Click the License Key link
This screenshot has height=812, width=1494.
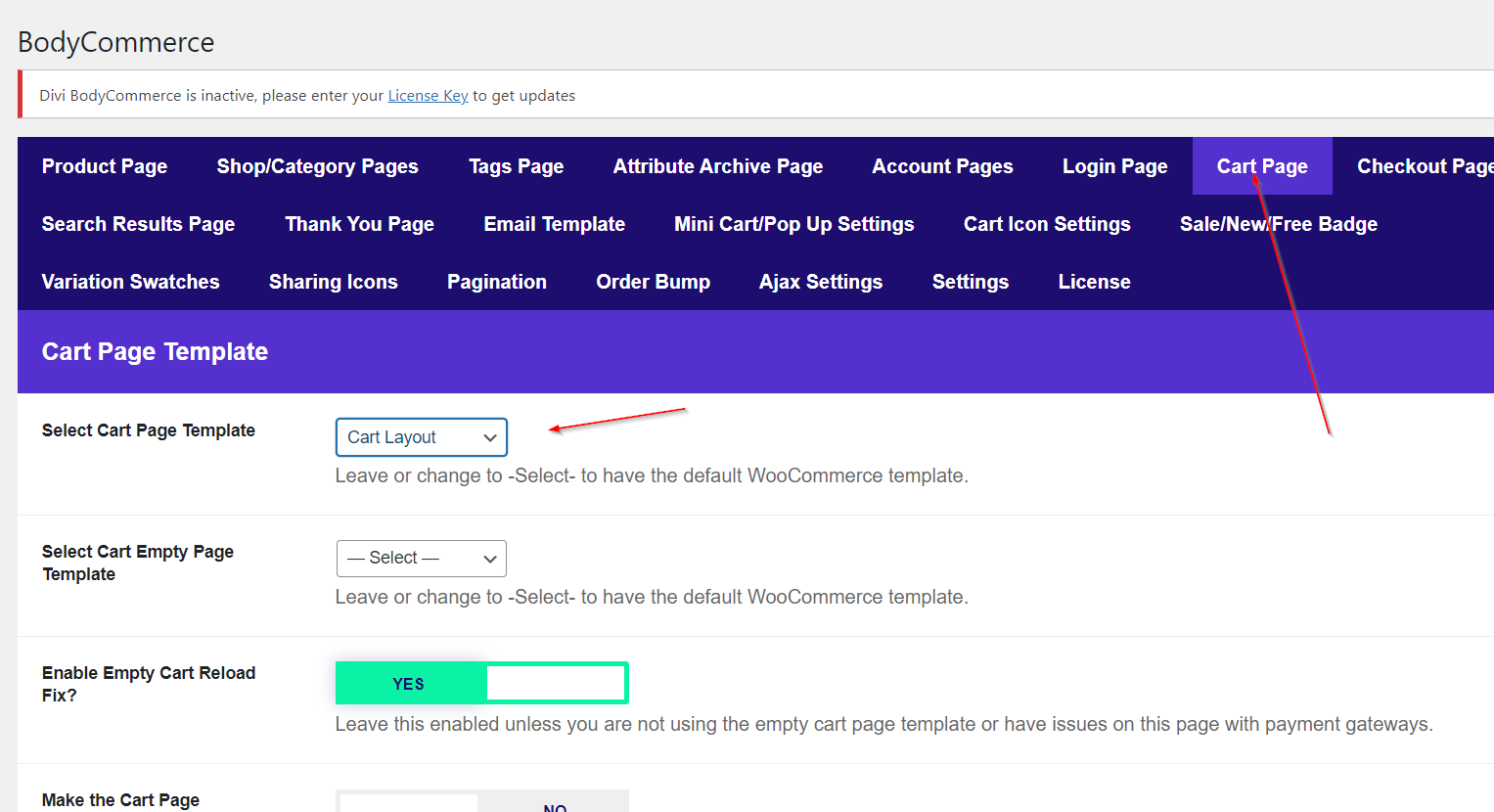428,96
